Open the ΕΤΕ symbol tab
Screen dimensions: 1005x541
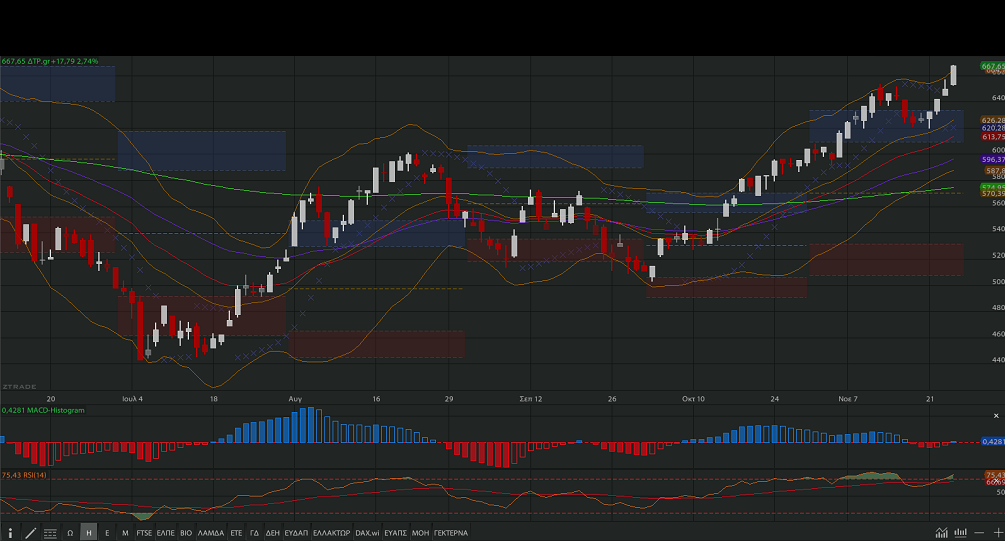tap(236, 533)
